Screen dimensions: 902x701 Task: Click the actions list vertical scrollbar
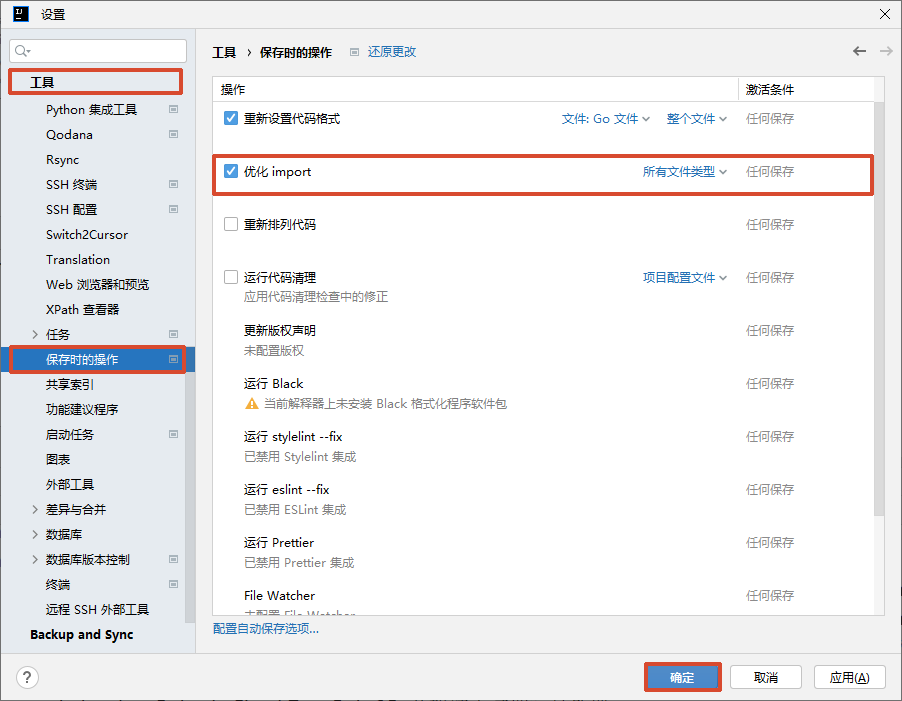coord(879,300)
